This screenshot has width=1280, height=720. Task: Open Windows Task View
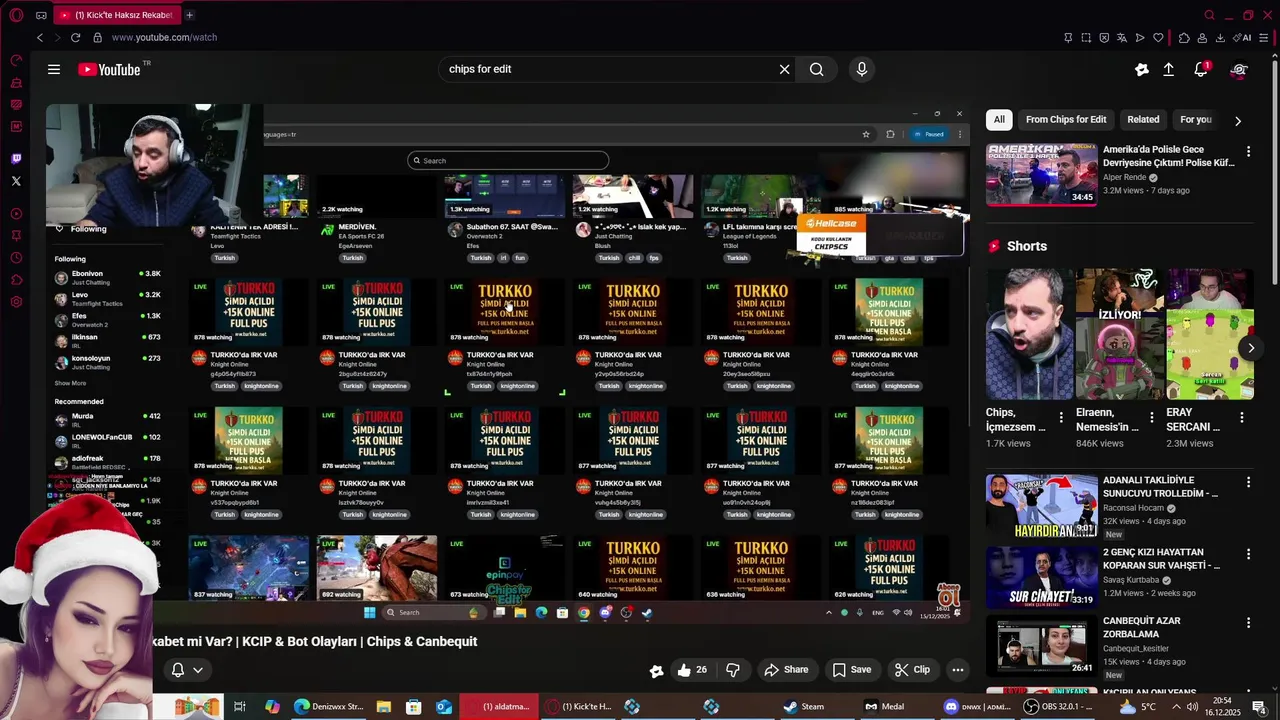(x=239, y=706)
